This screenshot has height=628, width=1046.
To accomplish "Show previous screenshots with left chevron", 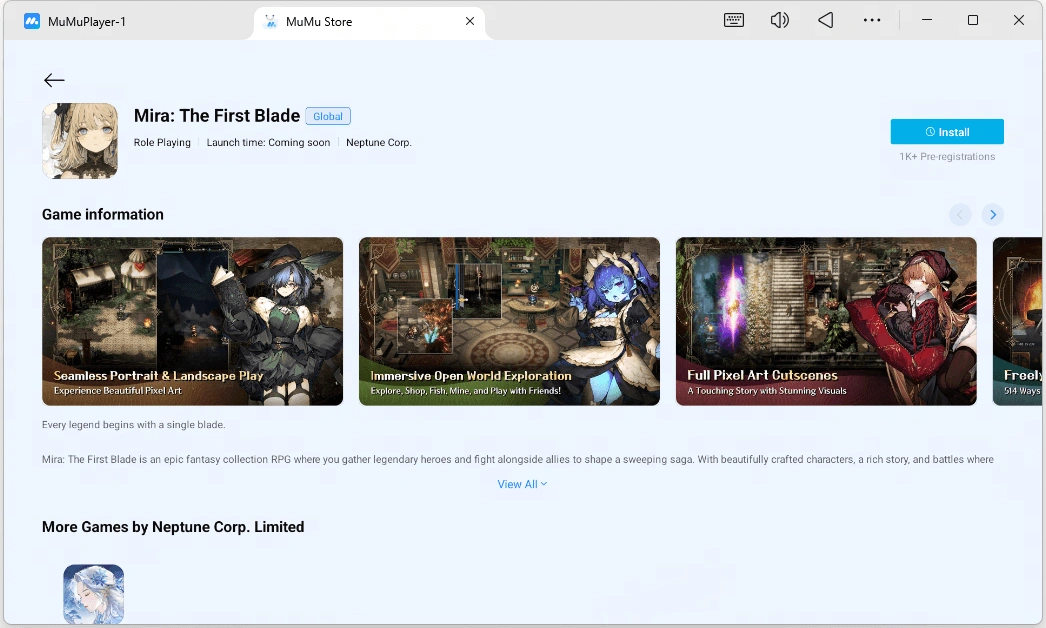I will (960, 214).
